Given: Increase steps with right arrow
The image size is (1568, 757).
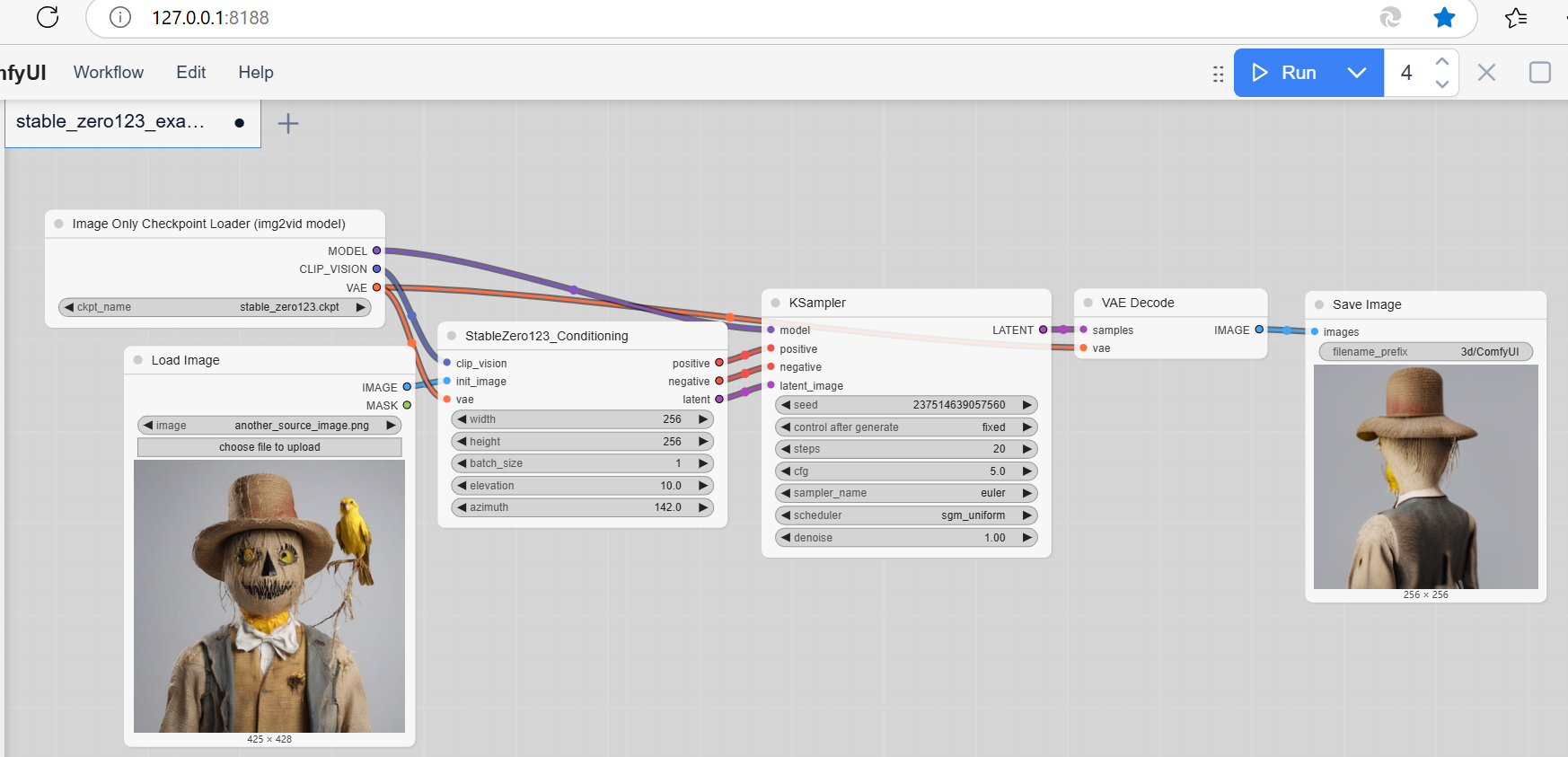Looking at the screenshot, I should pyautogui.click(x=1027, y=449).
